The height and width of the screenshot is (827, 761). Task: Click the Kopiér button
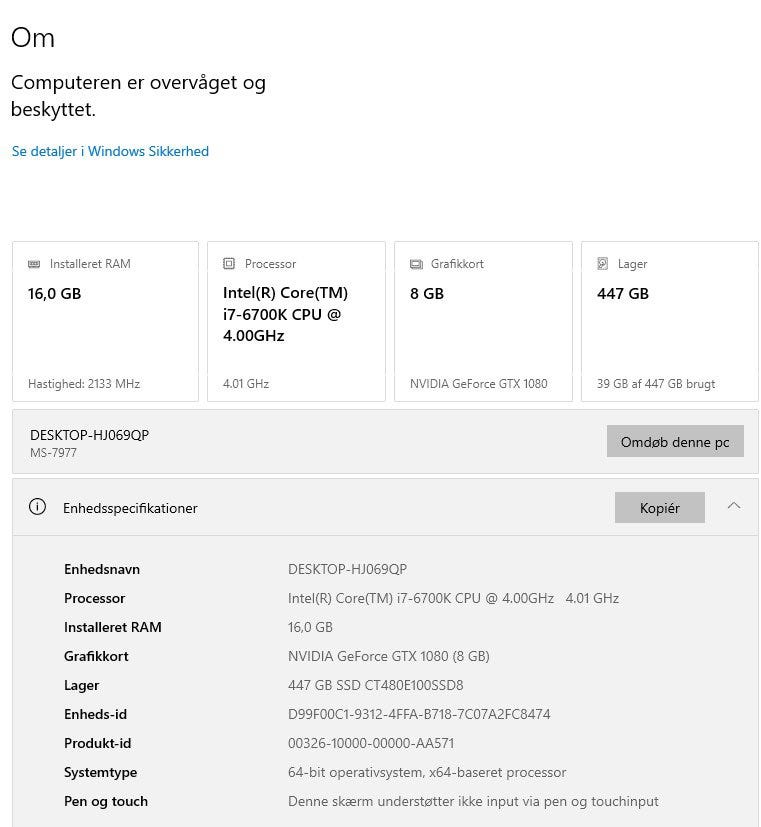(x=659, y=507)
